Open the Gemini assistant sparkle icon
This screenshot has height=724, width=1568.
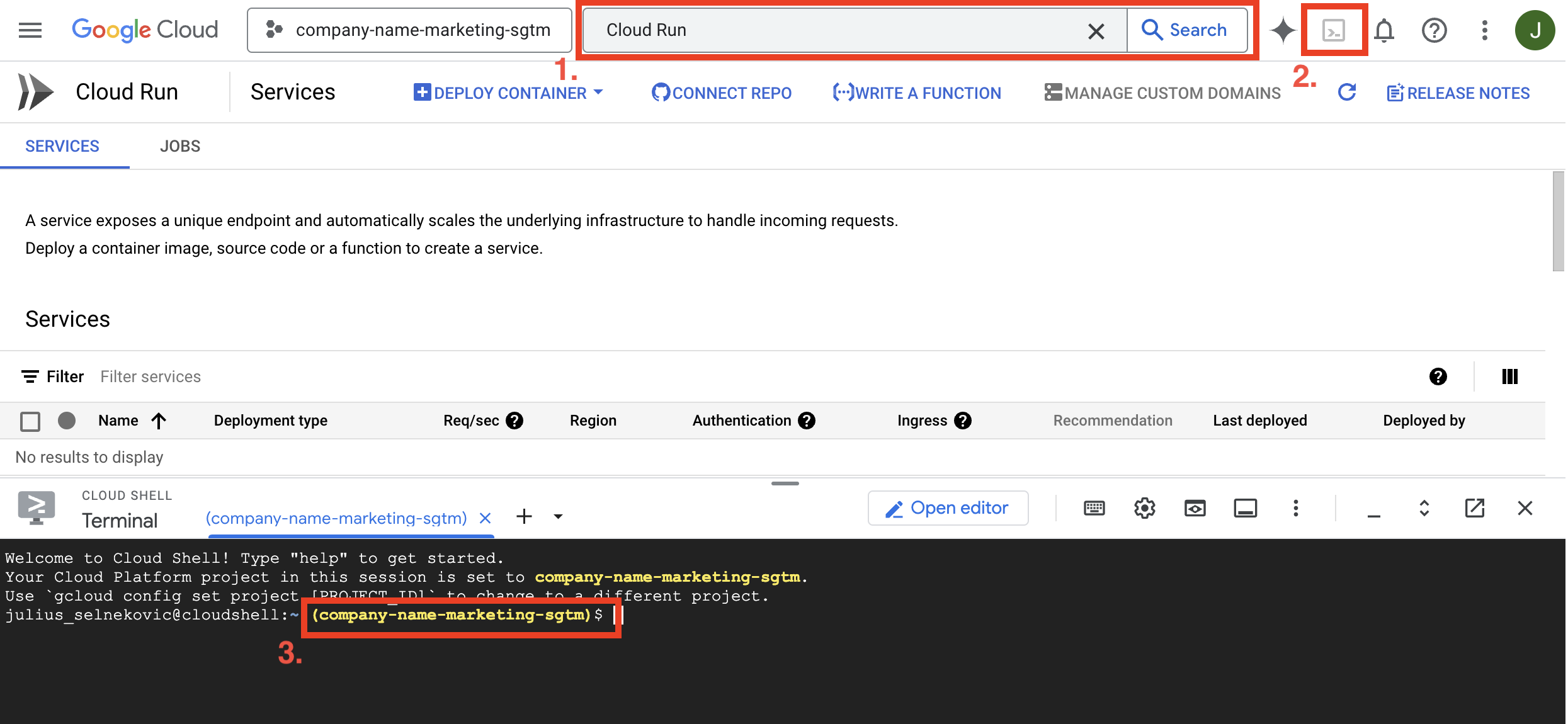point(1283,30)
